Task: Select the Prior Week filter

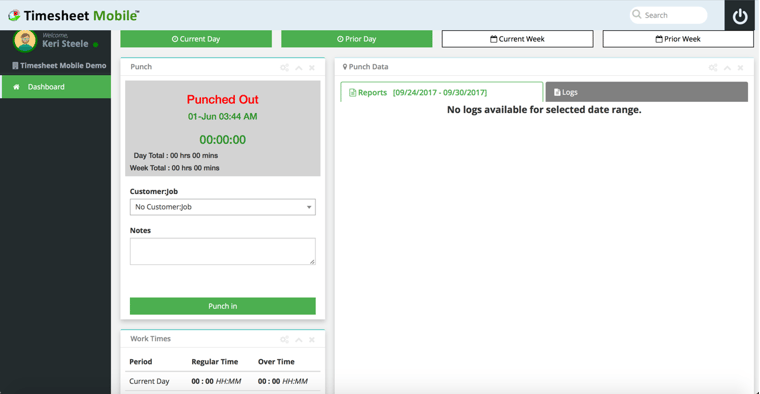Action: pyautogui.click(x=678, y=39)
